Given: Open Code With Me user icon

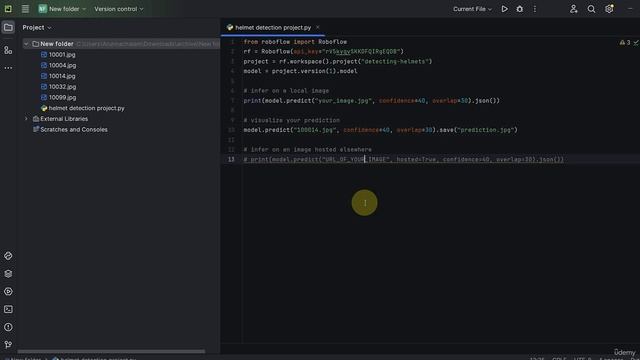Looking at the screenshot, I should click(573, 9).
